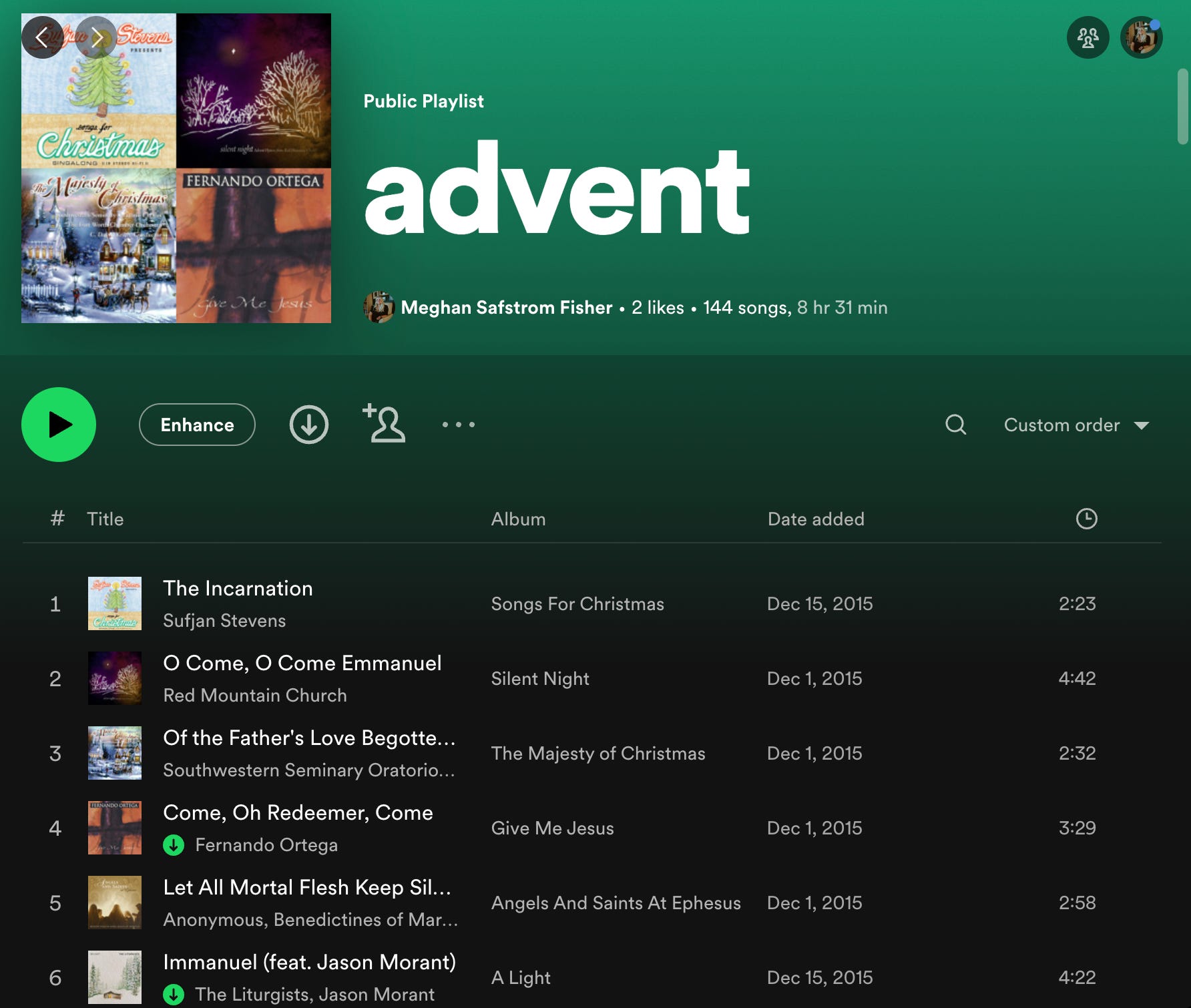Open artist Fernando Ortega

click(266, 844)
